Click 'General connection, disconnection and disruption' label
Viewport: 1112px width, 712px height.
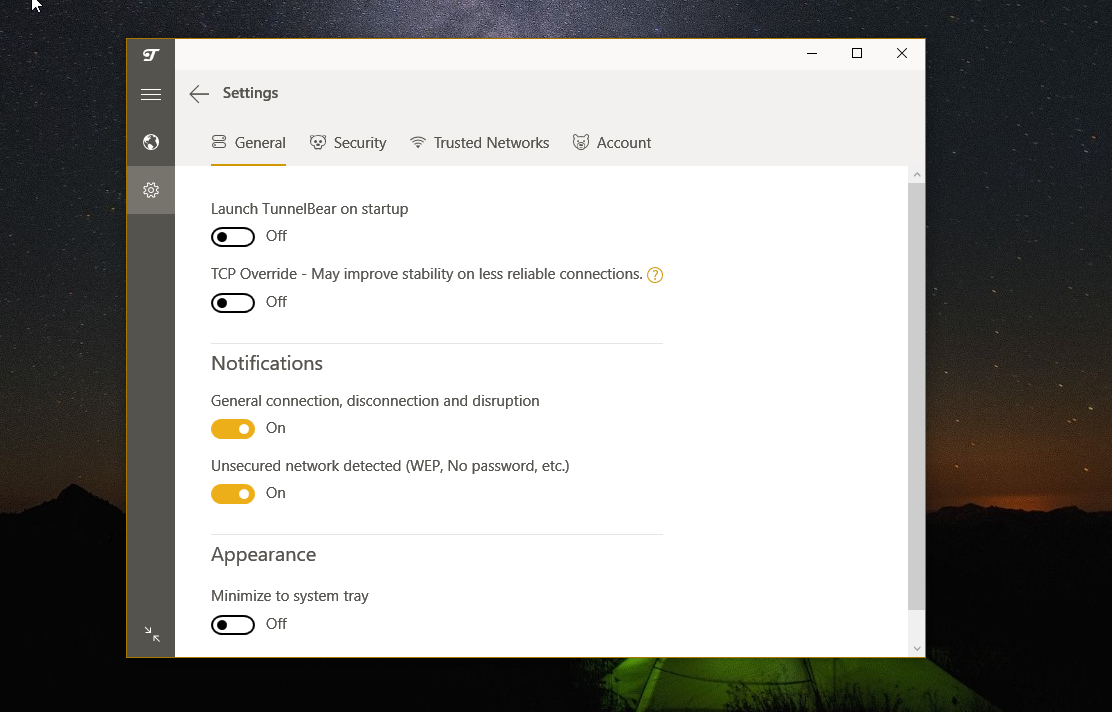(x=375, y=401)
